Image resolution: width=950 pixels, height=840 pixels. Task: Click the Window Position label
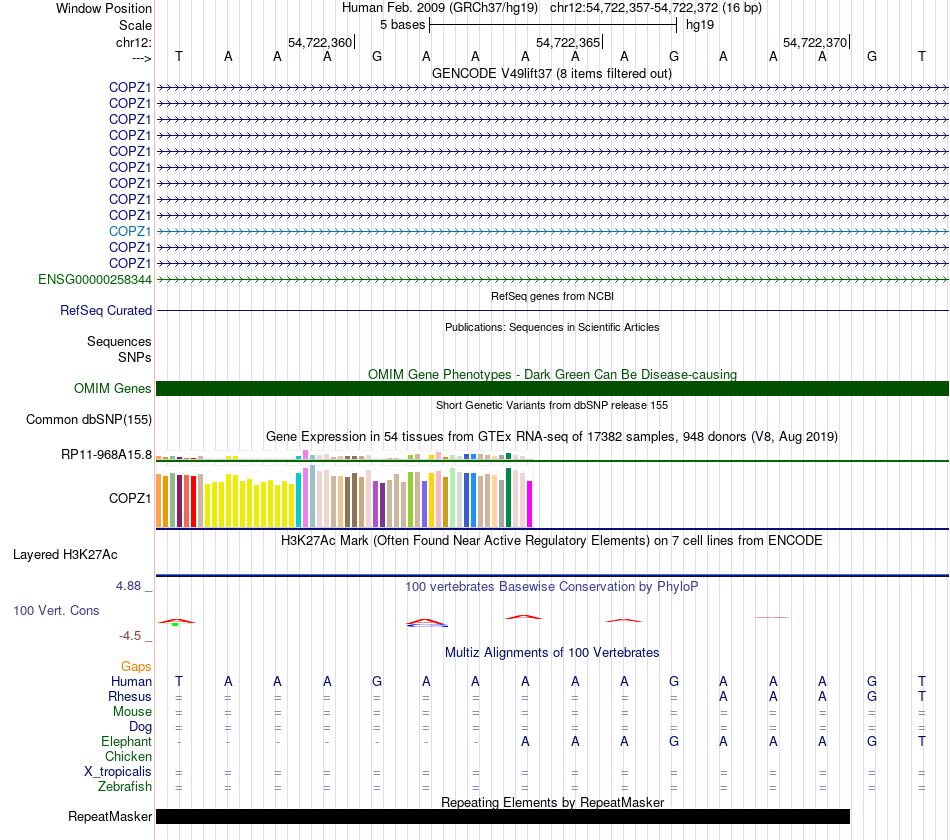pos(104,8)
